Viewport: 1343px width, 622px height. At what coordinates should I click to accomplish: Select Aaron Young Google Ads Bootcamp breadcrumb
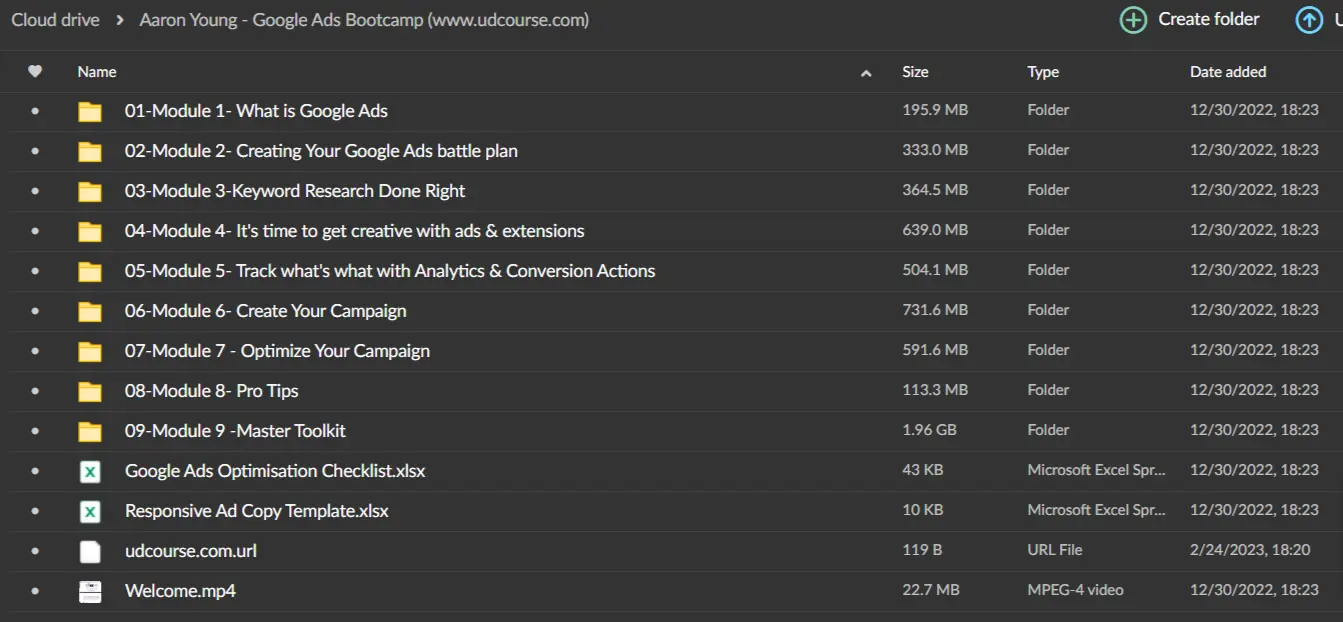click(364, 20)
